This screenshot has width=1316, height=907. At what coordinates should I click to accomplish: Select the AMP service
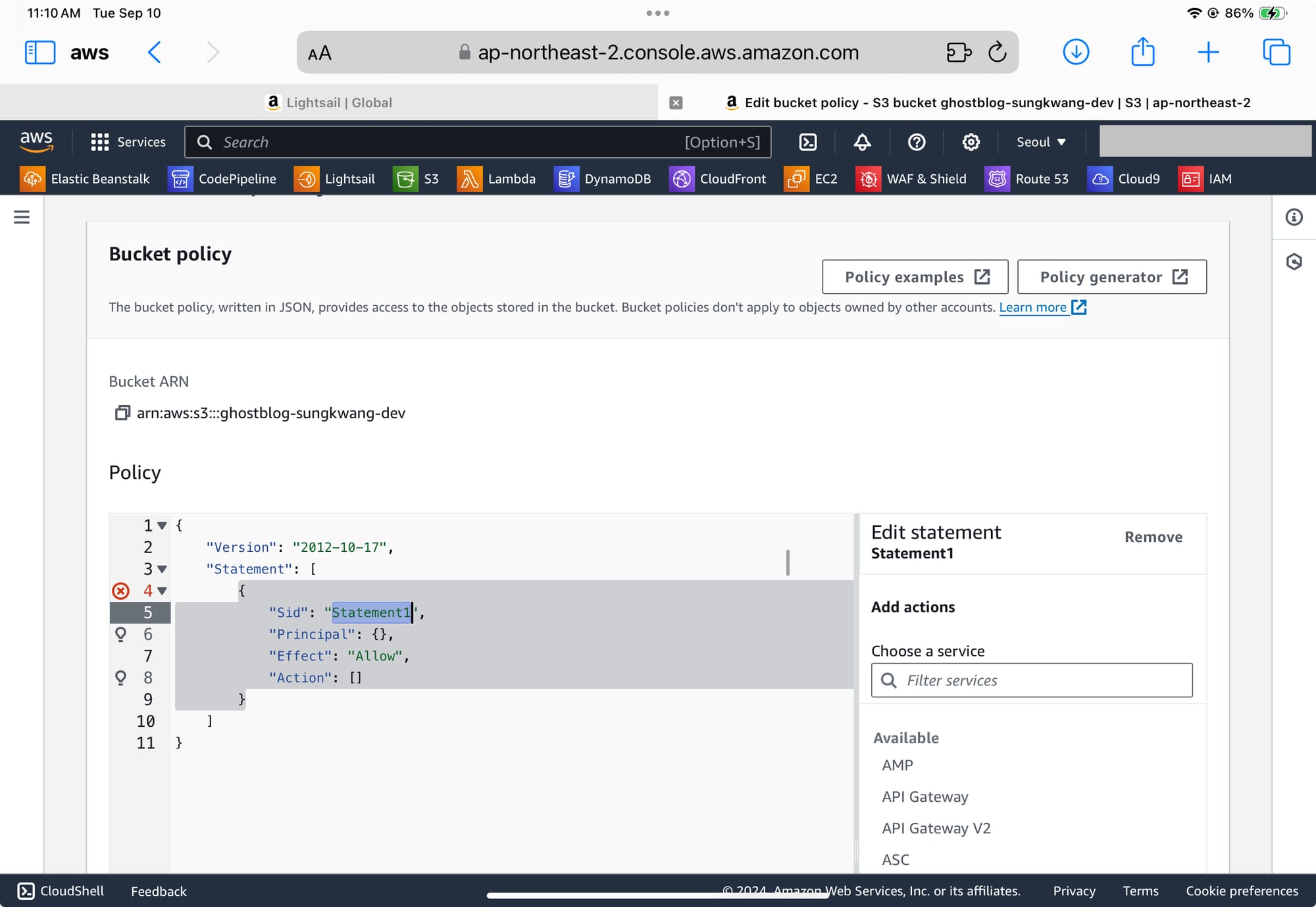[x=898, y=765]
